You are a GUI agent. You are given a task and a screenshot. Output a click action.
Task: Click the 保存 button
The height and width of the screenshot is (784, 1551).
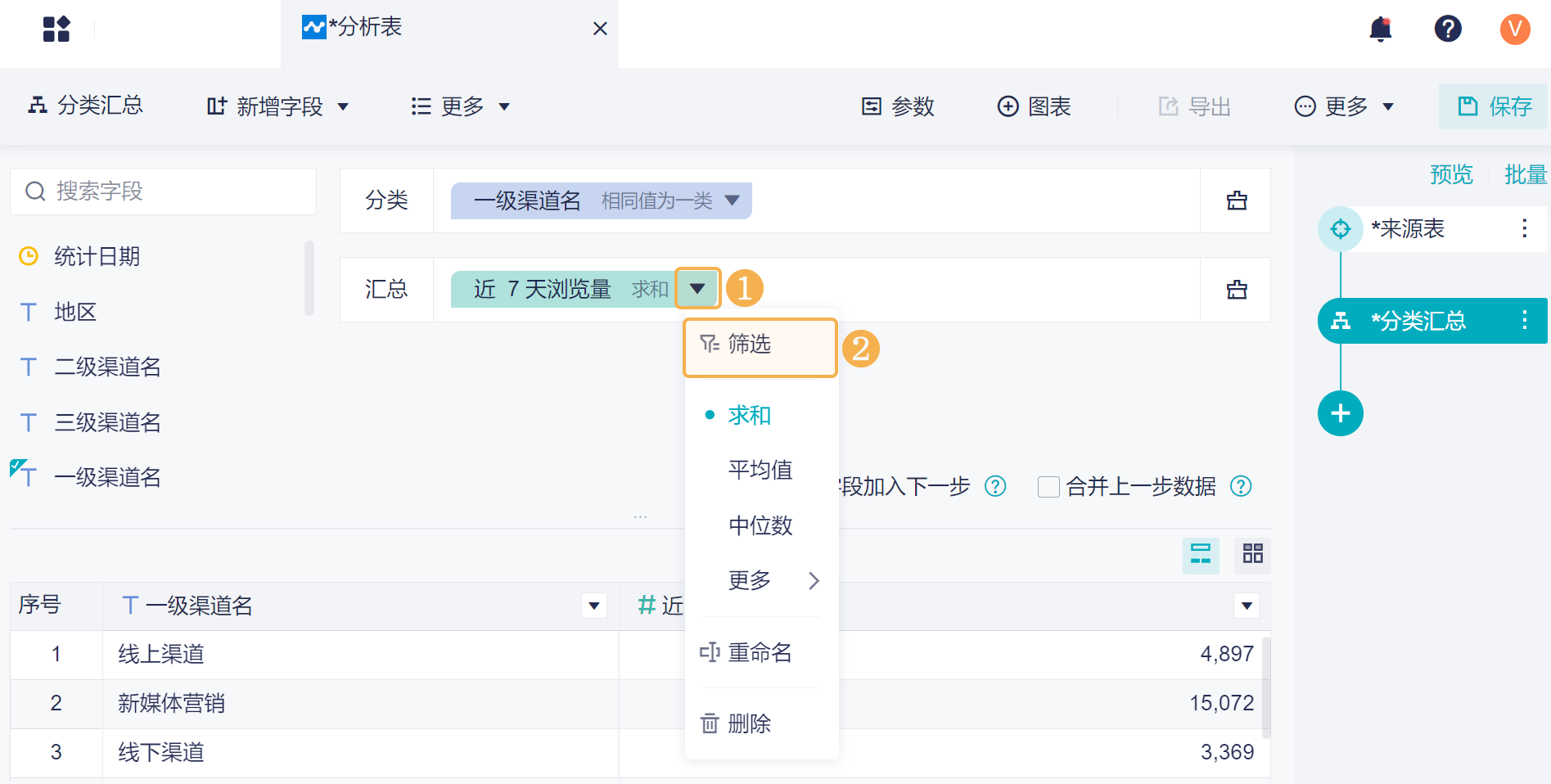click(1494, 106)
